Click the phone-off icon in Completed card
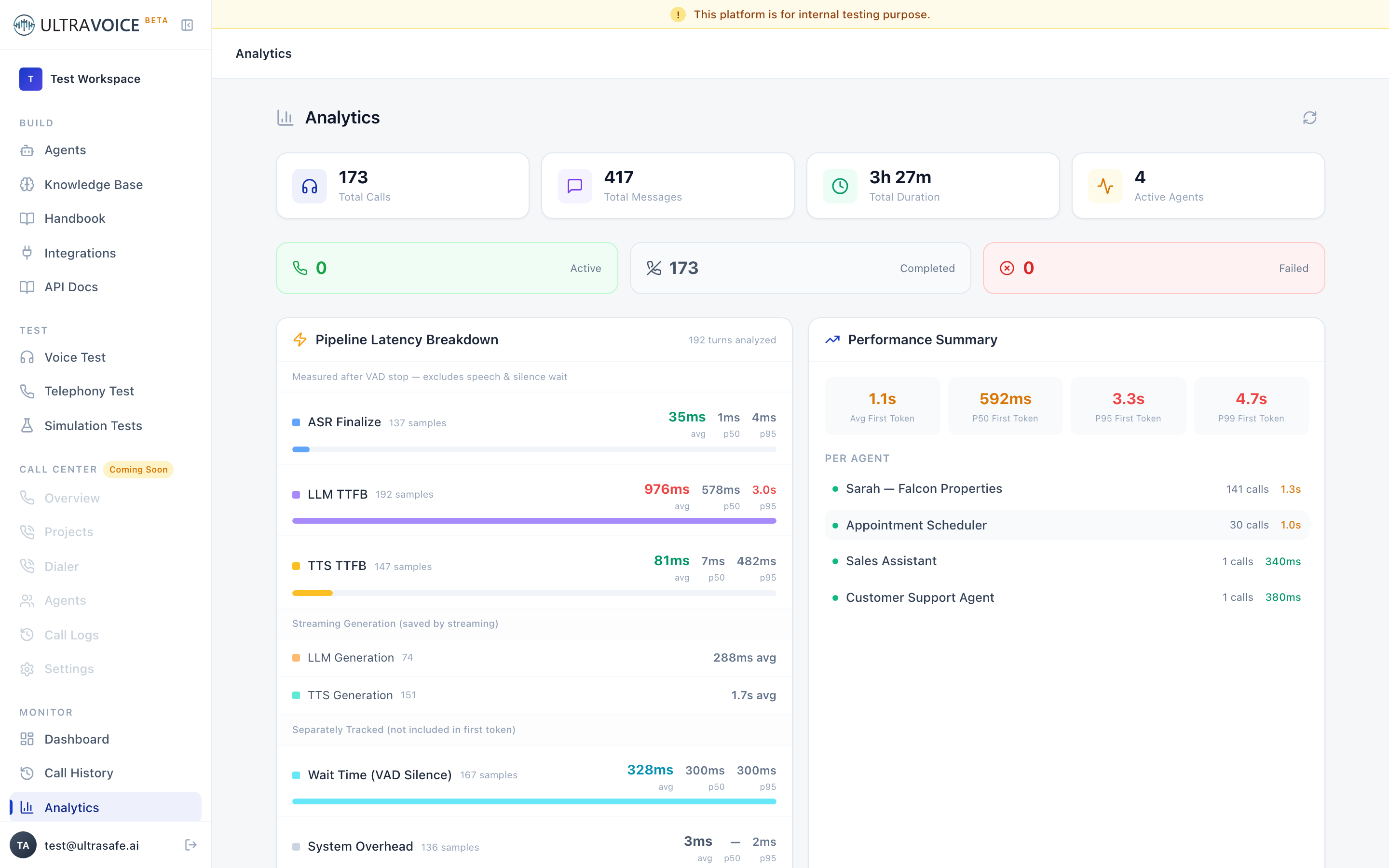The image size is (1389, 868). (x=654, y=268)
